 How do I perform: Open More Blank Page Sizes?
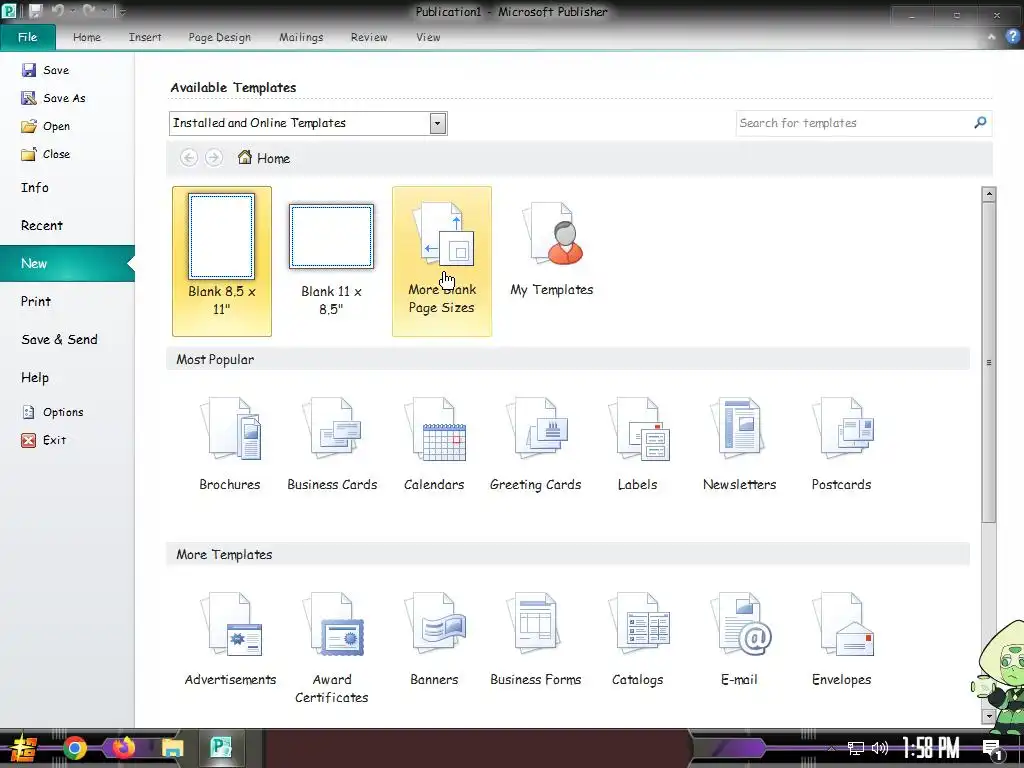[x=441, y=261]
